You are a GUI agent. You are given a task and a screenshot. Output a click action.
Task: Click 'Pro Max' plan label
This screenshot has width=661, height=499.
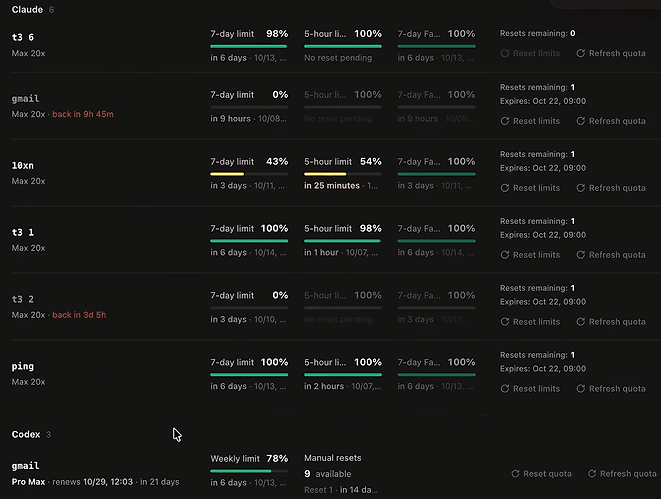click(28, 482)
